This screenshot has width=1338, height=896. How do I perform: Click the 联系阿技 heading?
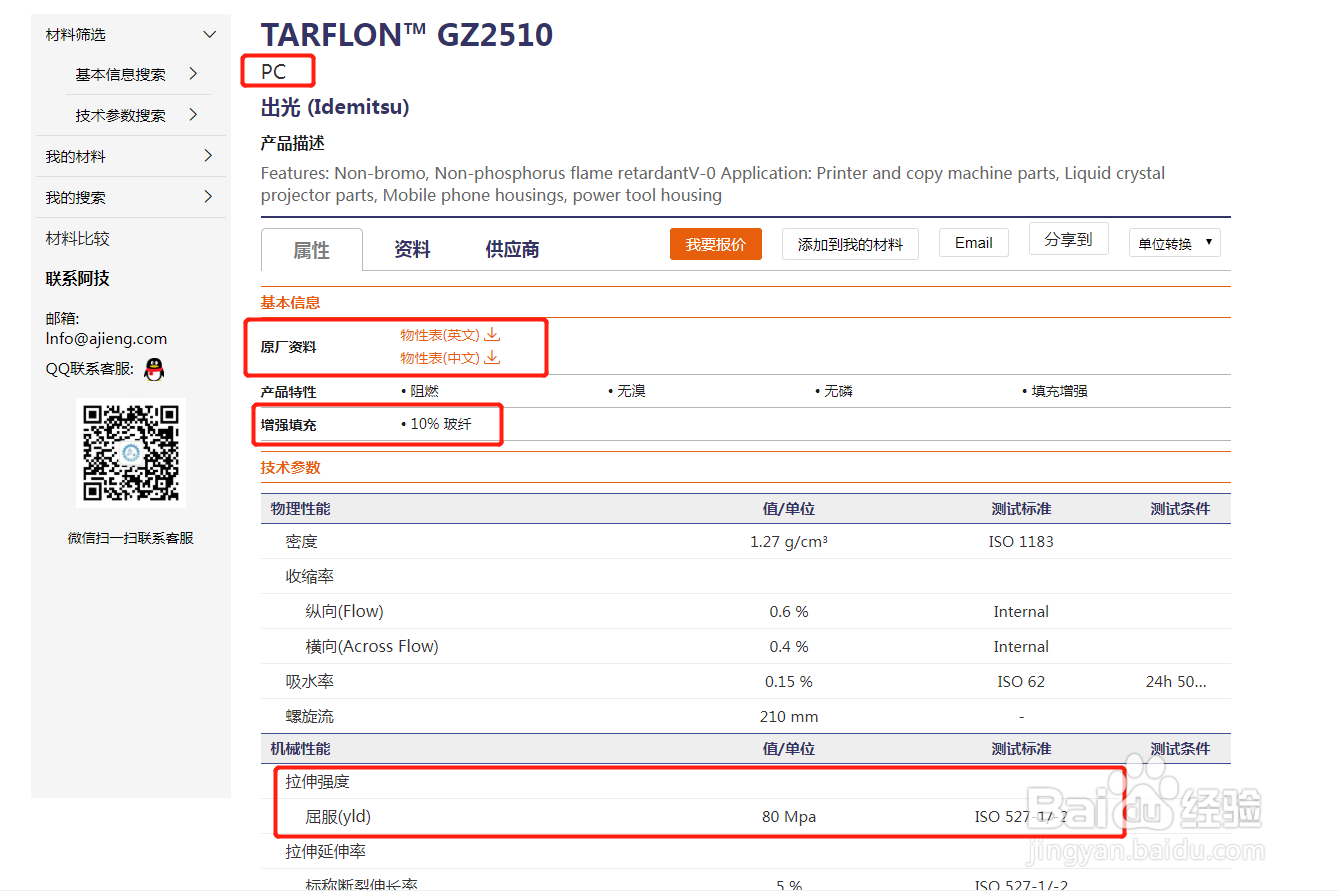pyautogui.click(x=77, y=279)
